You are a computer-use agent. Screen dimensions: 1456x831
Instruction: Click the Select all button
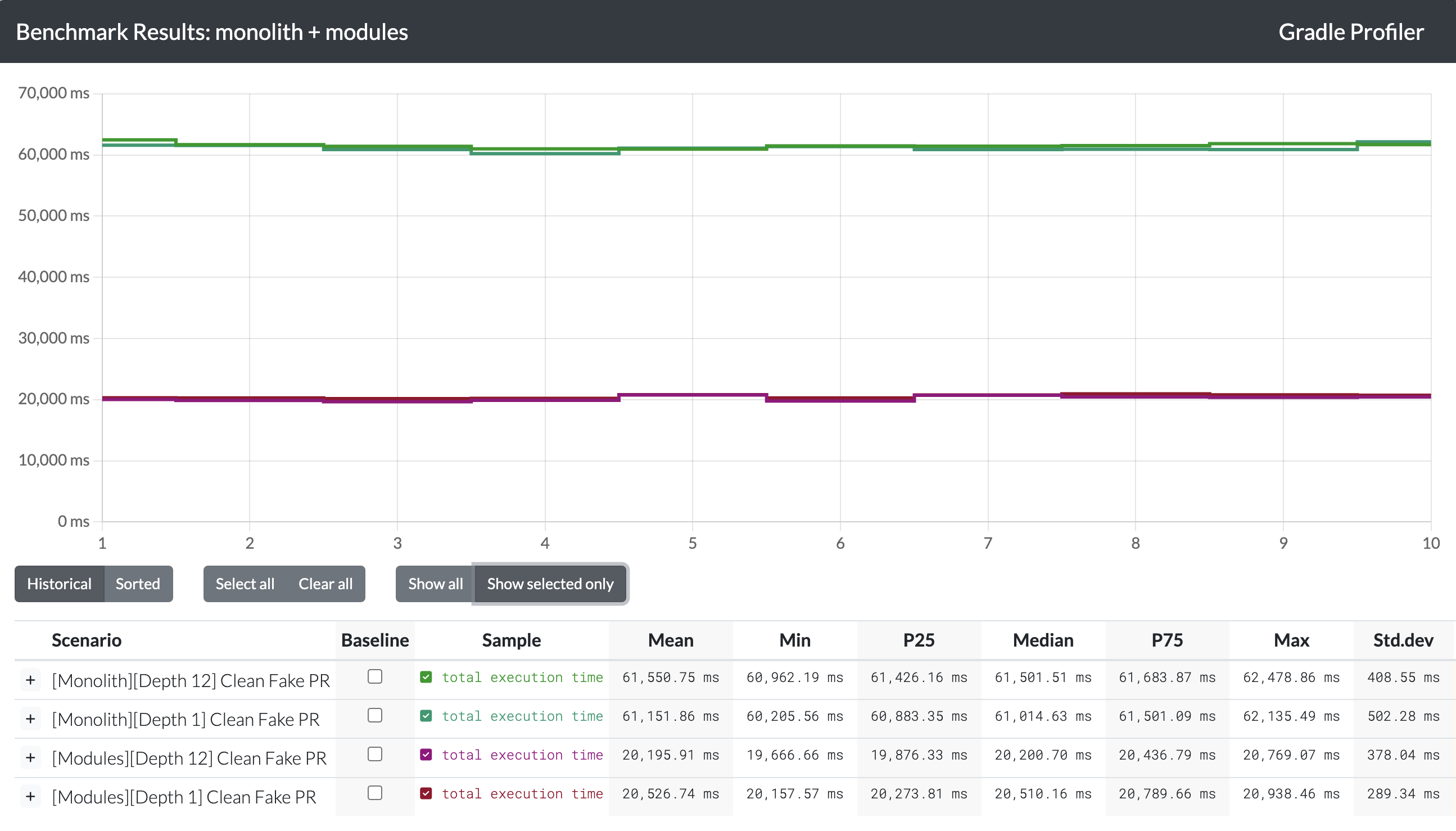[x=244, y=584]
